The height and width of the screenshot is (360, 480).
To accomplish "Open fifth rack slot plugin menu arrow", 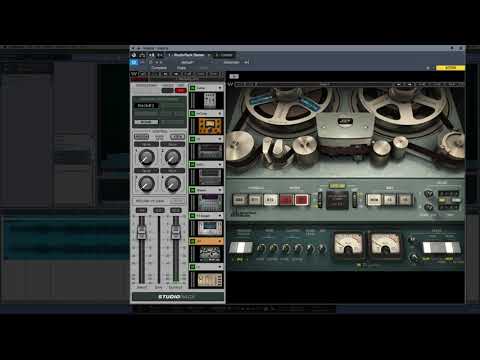I will (220, 190).
